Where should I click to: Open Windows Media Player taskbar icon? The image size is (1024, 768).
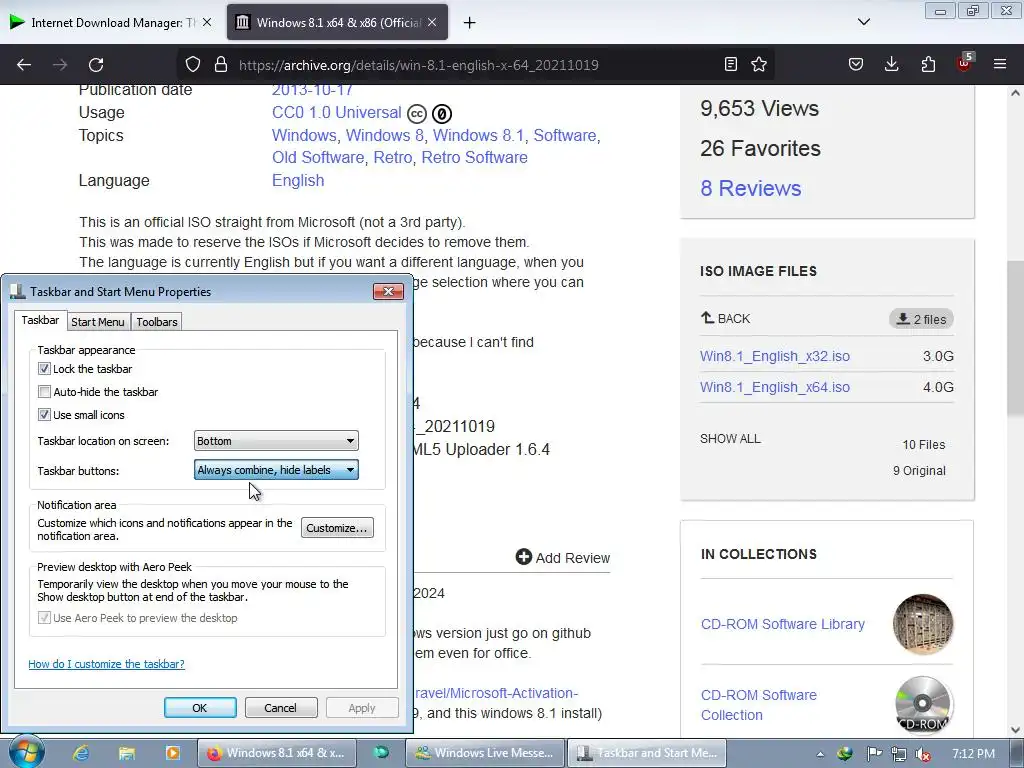click(172, 754)
